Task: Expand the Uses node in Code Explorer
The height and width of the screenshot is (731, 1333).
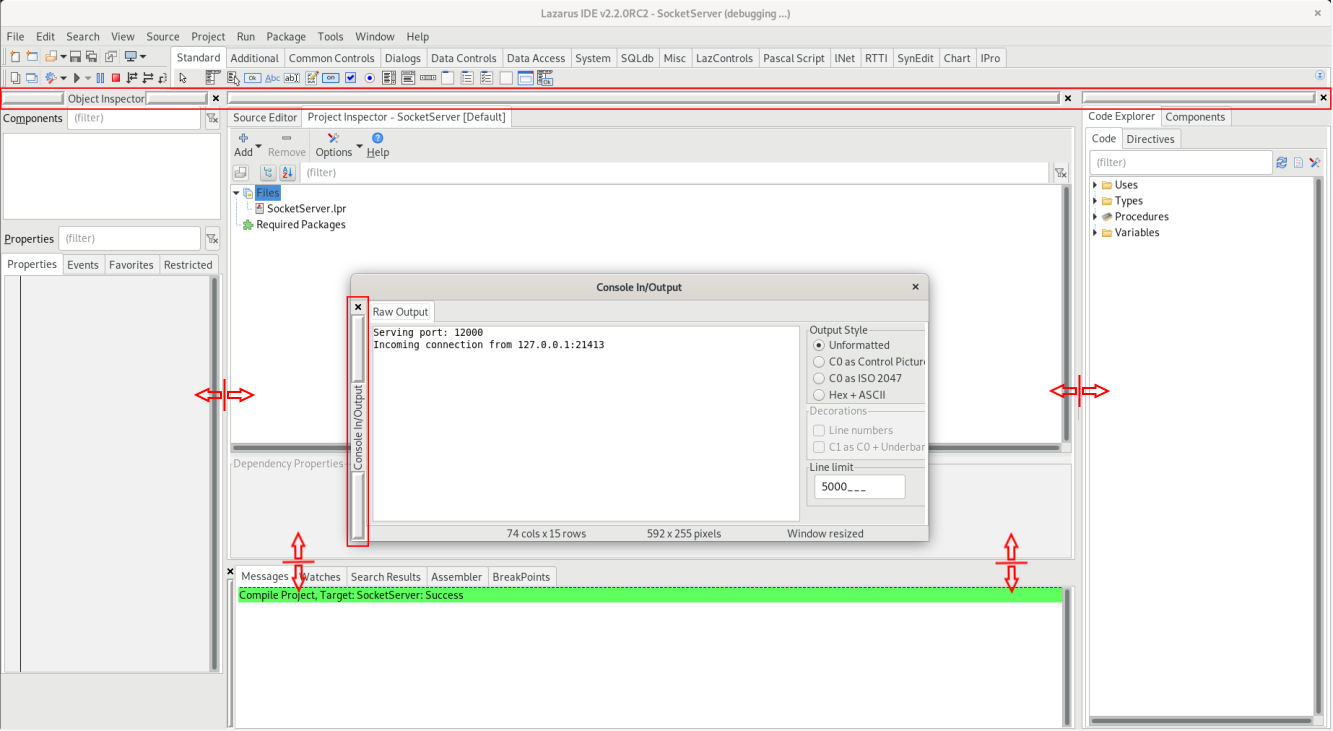Action: (x=1095, y=185)
